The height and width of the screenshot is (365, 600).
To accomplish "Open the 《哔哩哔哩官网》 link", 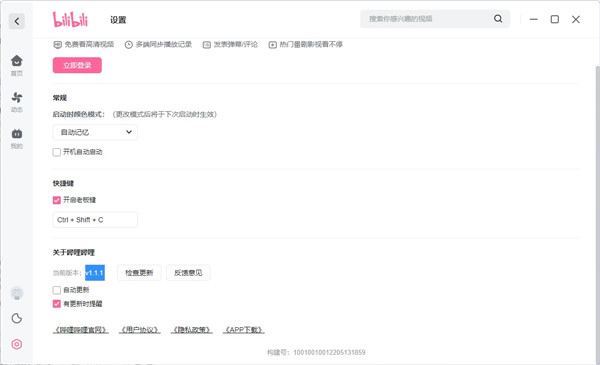I will point(81,330).
